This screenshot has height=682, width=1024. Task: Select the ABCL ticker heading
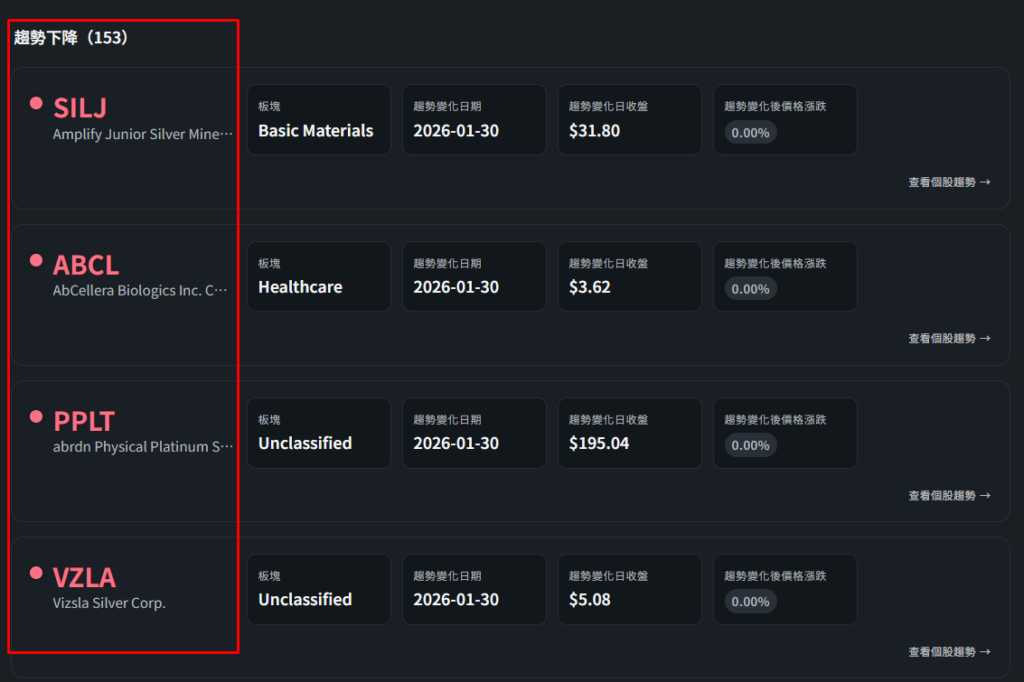[86, 265]
